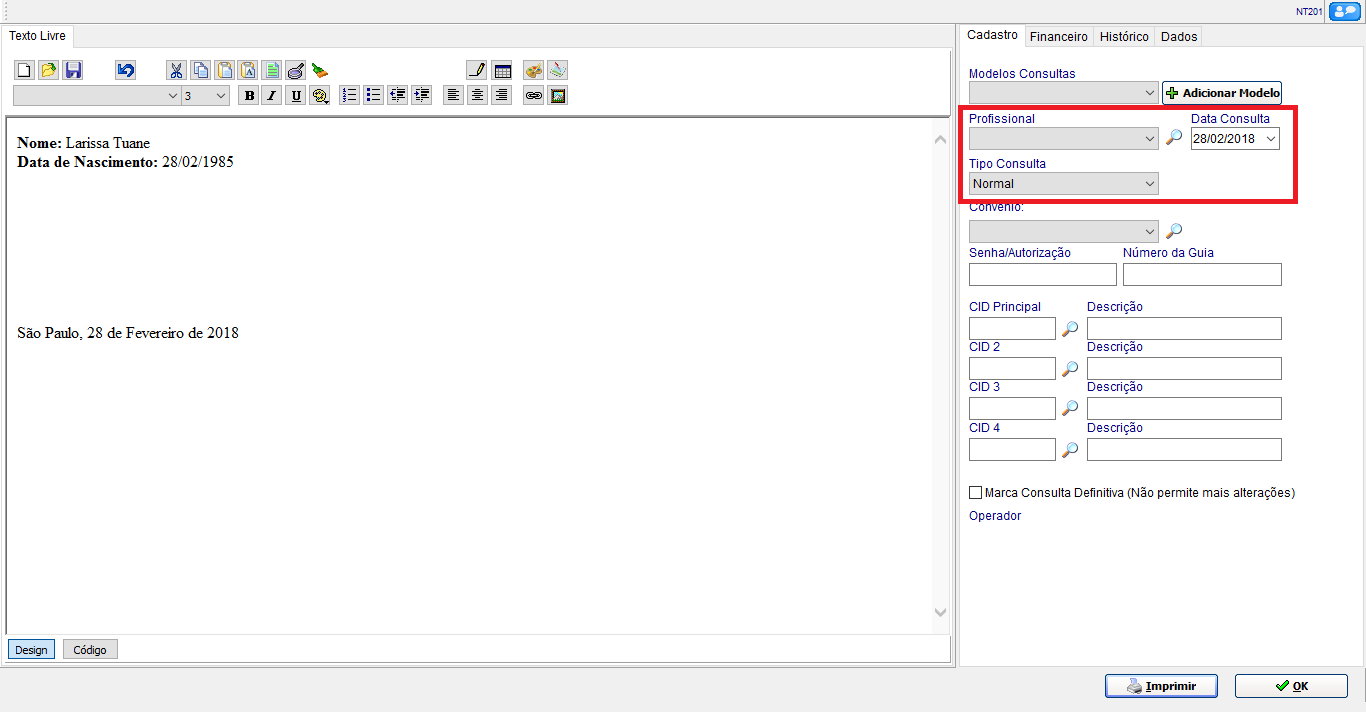
Task: Click the insert image icon
Action: tap(558, 95)
